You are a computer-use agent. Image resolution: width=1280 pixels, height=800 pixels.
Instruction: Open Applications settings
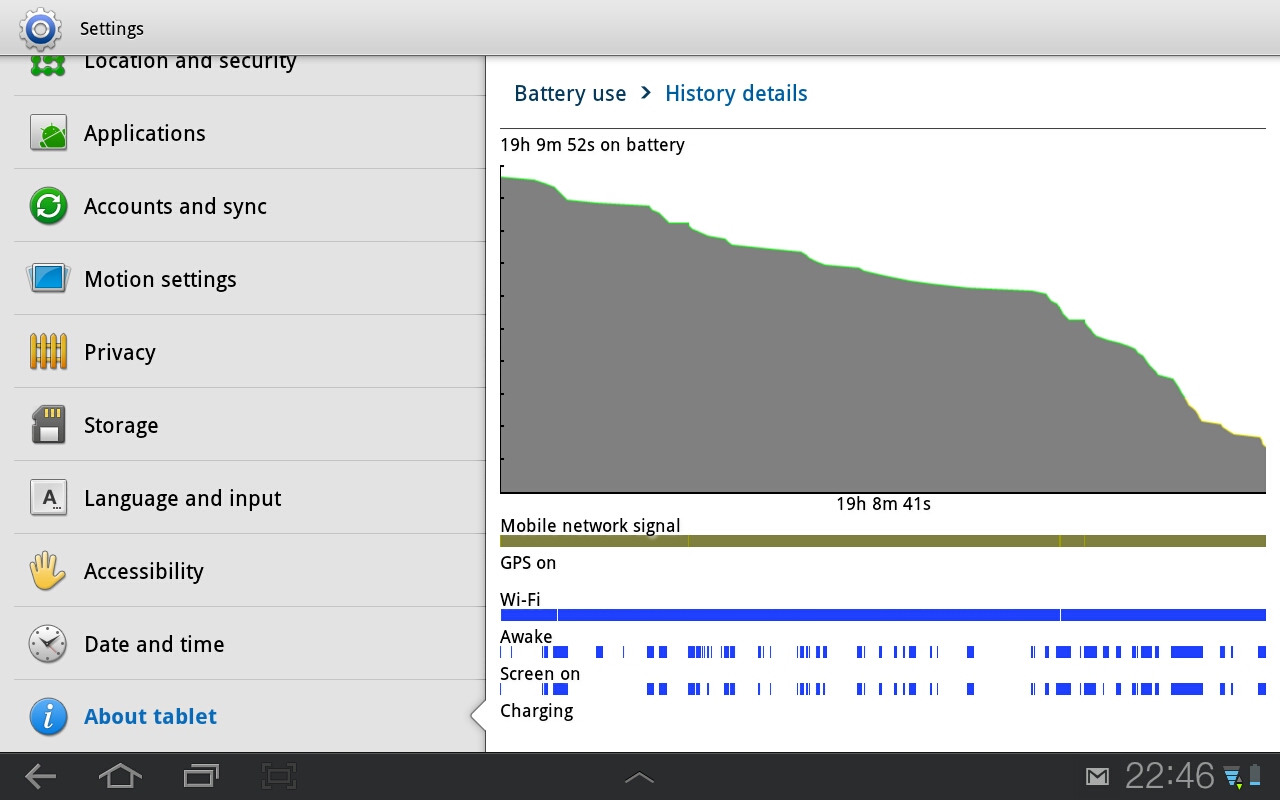pos(250,133)
